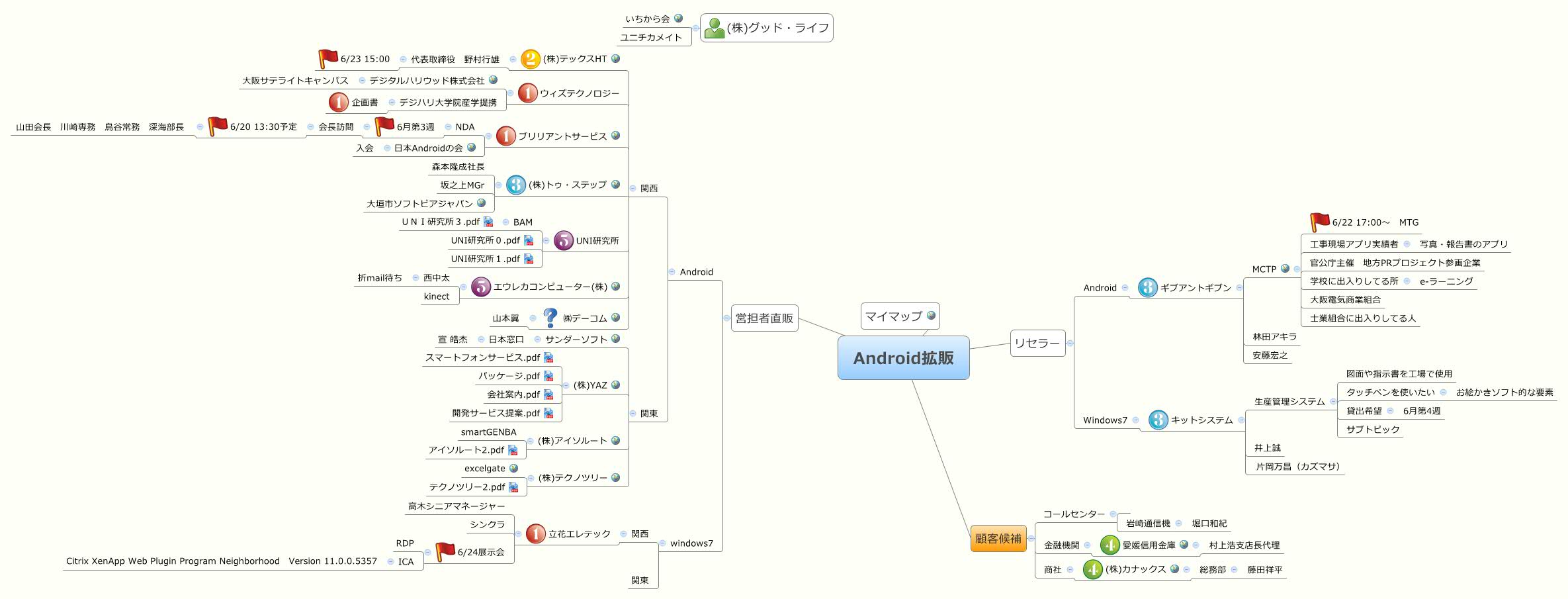Collapse the 営担者直販 branch
The height and width of the screenshot is (599, 1568).
coord(726,318)
